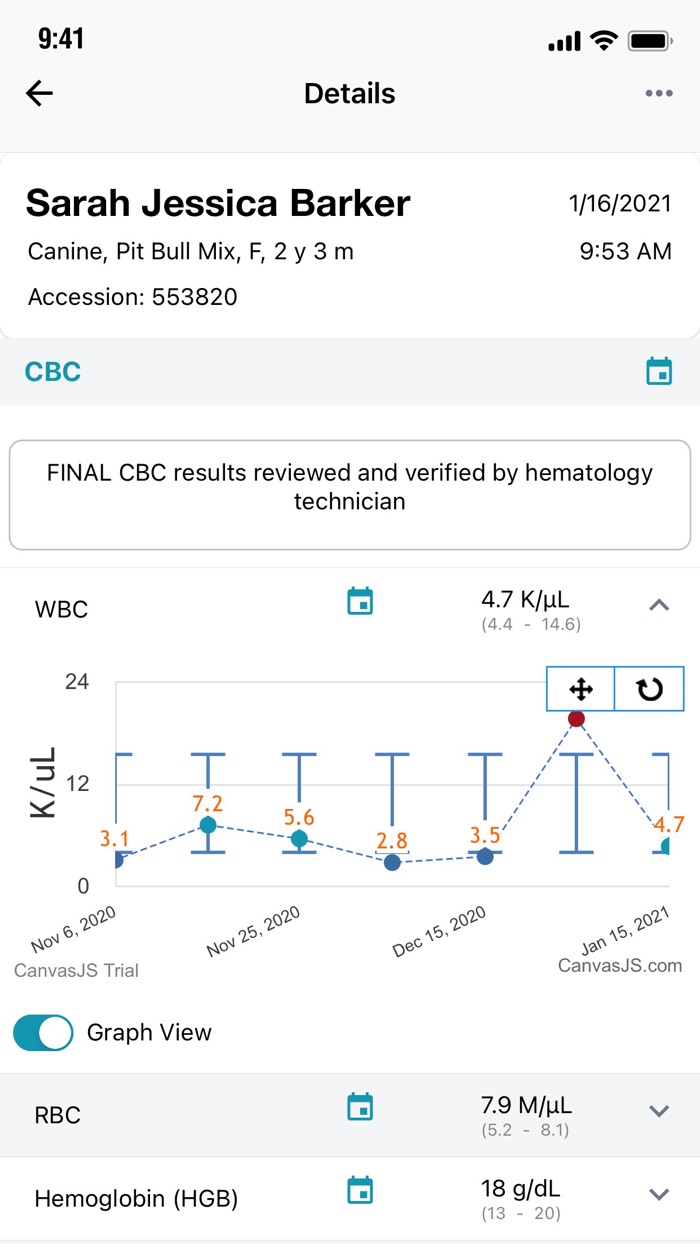Collapse the WBC graph section
The height and width of the screenshot is (1244, 700).
(x=658, y=604)
